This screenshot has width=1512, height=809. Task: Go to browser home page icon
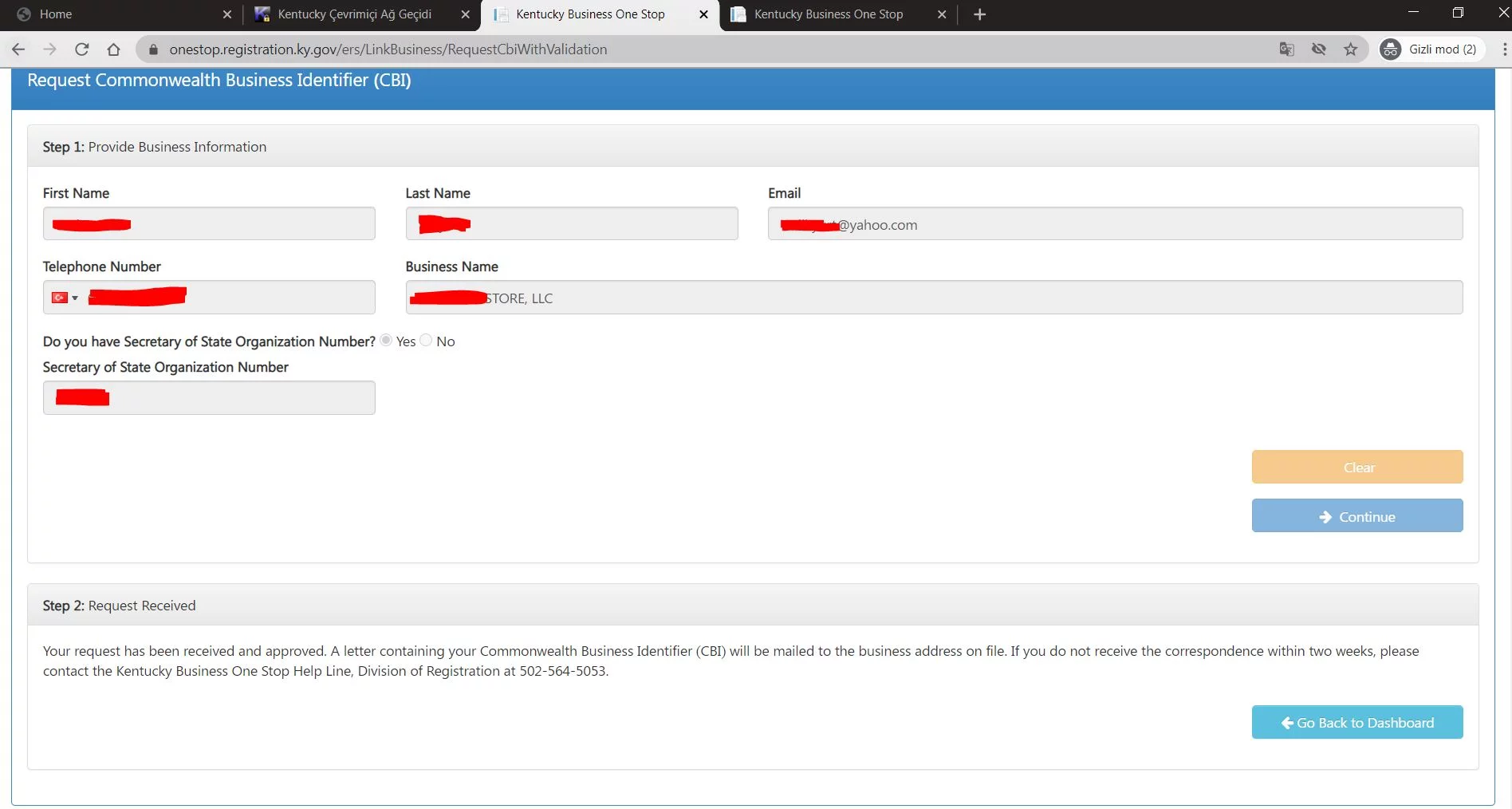(x=113, y=49)
